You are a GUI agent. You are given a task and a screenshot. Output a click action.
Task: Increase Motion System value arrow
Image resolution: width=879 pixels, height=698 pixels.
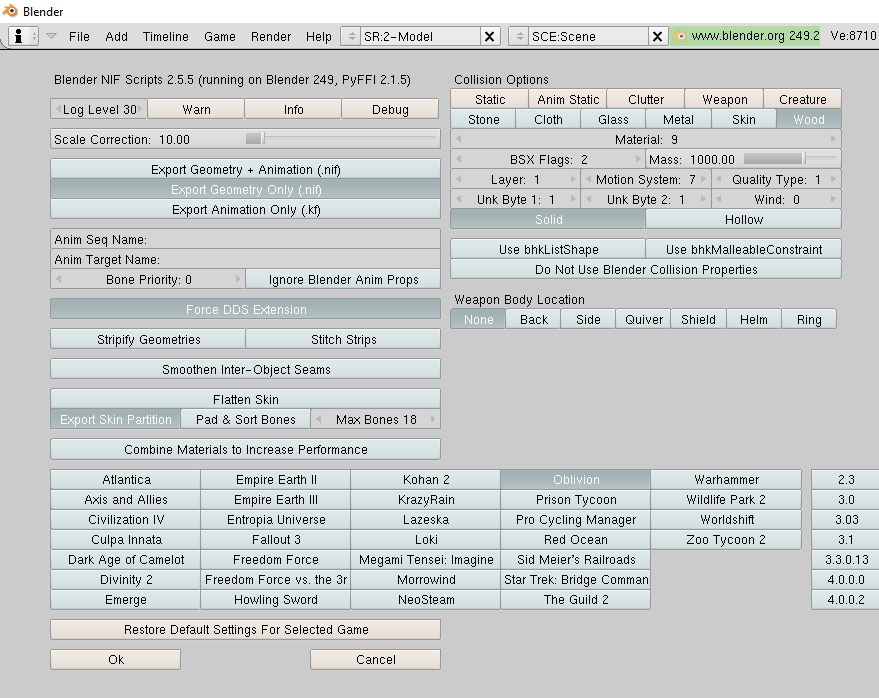point(704,179)
